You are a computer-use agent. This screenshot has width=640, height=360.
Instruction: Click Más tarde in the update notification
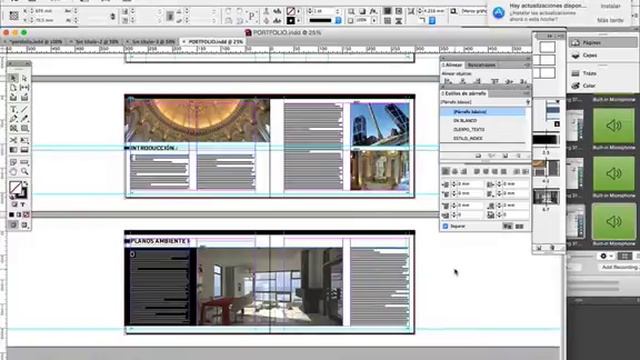[x=610, y=20]
